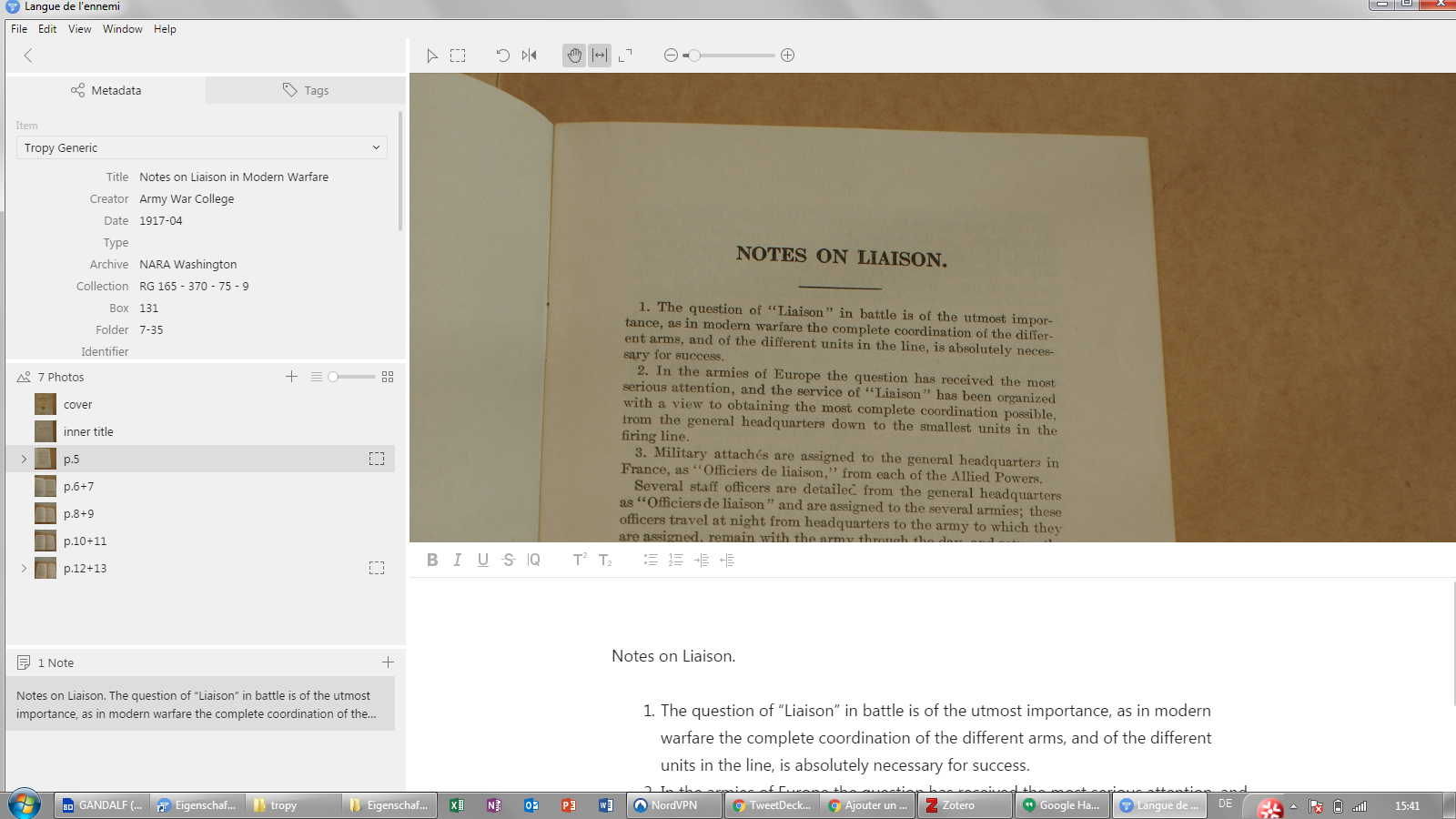Image resolution: width=1456 pixels, height=819 pixels.
Task: Toggle bold formatting in note editor
Action: click(x=432, y=560)
